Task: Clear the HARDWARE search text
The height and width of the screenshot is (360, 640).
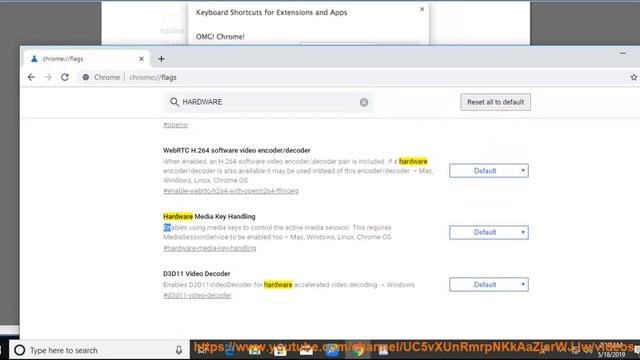Action: click(364, 102)
